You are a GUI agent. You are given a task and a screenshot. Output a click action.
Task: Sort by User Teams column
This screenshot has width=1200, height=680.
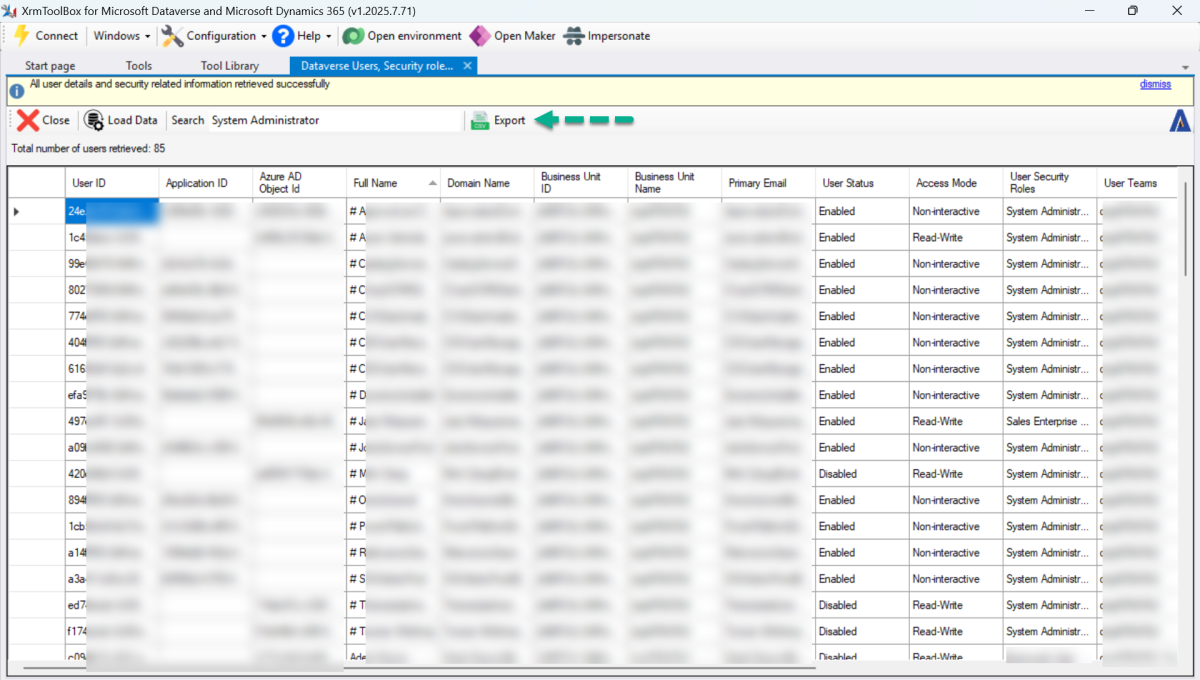pyautogui.click(x=1138, y=183)
